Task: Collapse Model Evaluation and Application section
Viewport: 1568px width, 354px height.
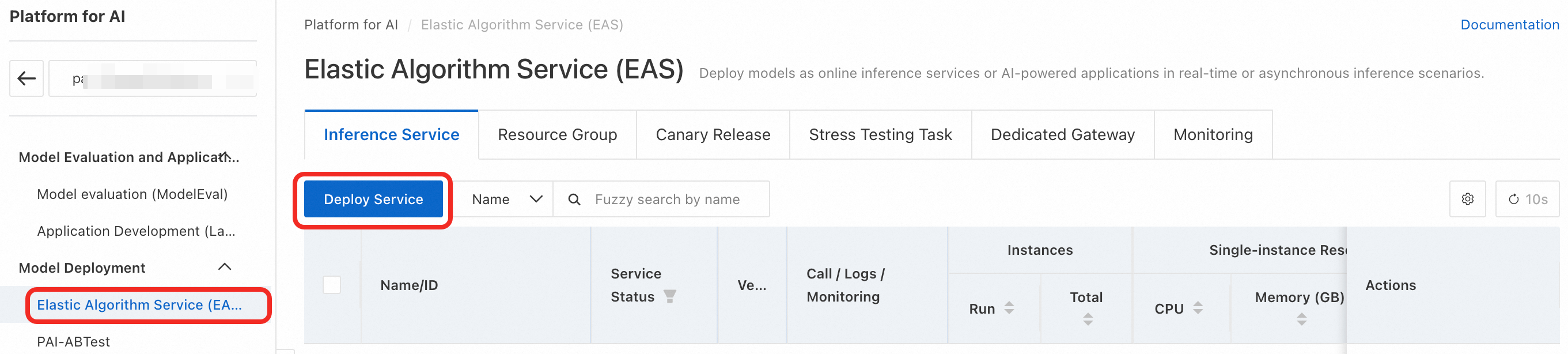Action: pos(224,157)
